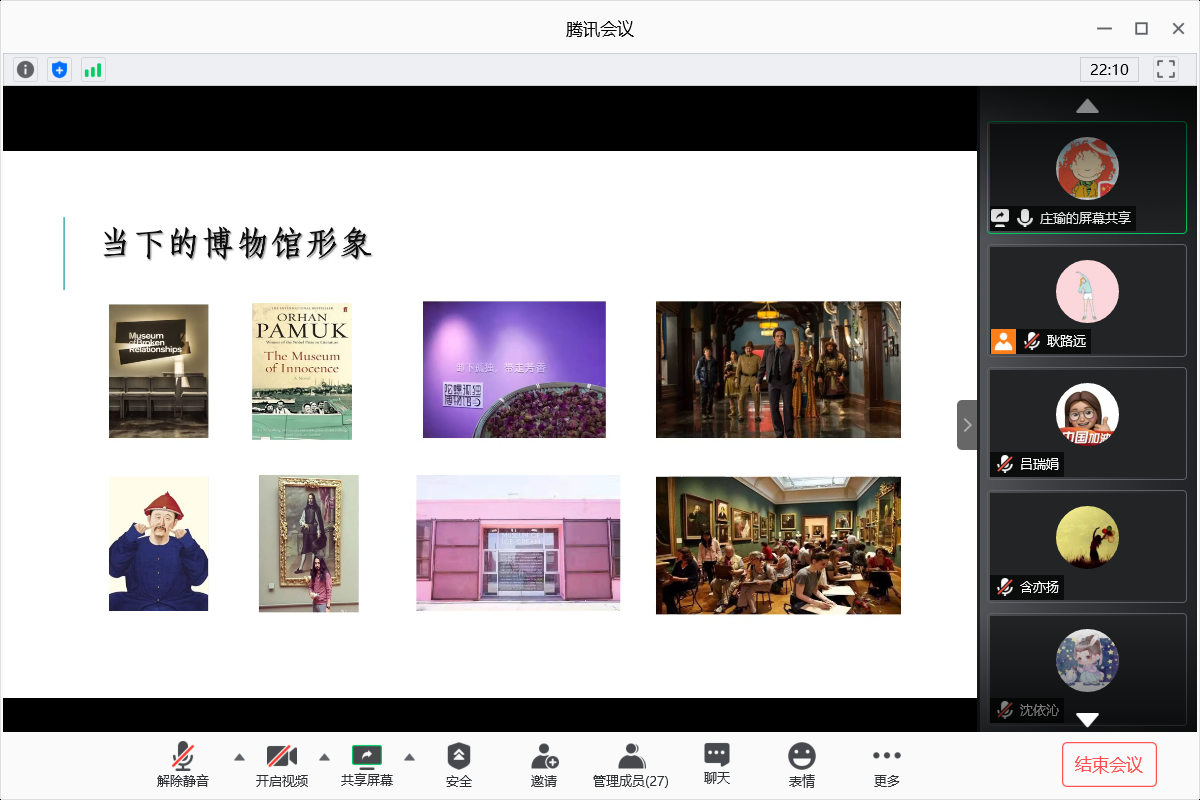Expand video options arrow beside 开启视频
Screen dimensions: 1200x800
point(324,757)
